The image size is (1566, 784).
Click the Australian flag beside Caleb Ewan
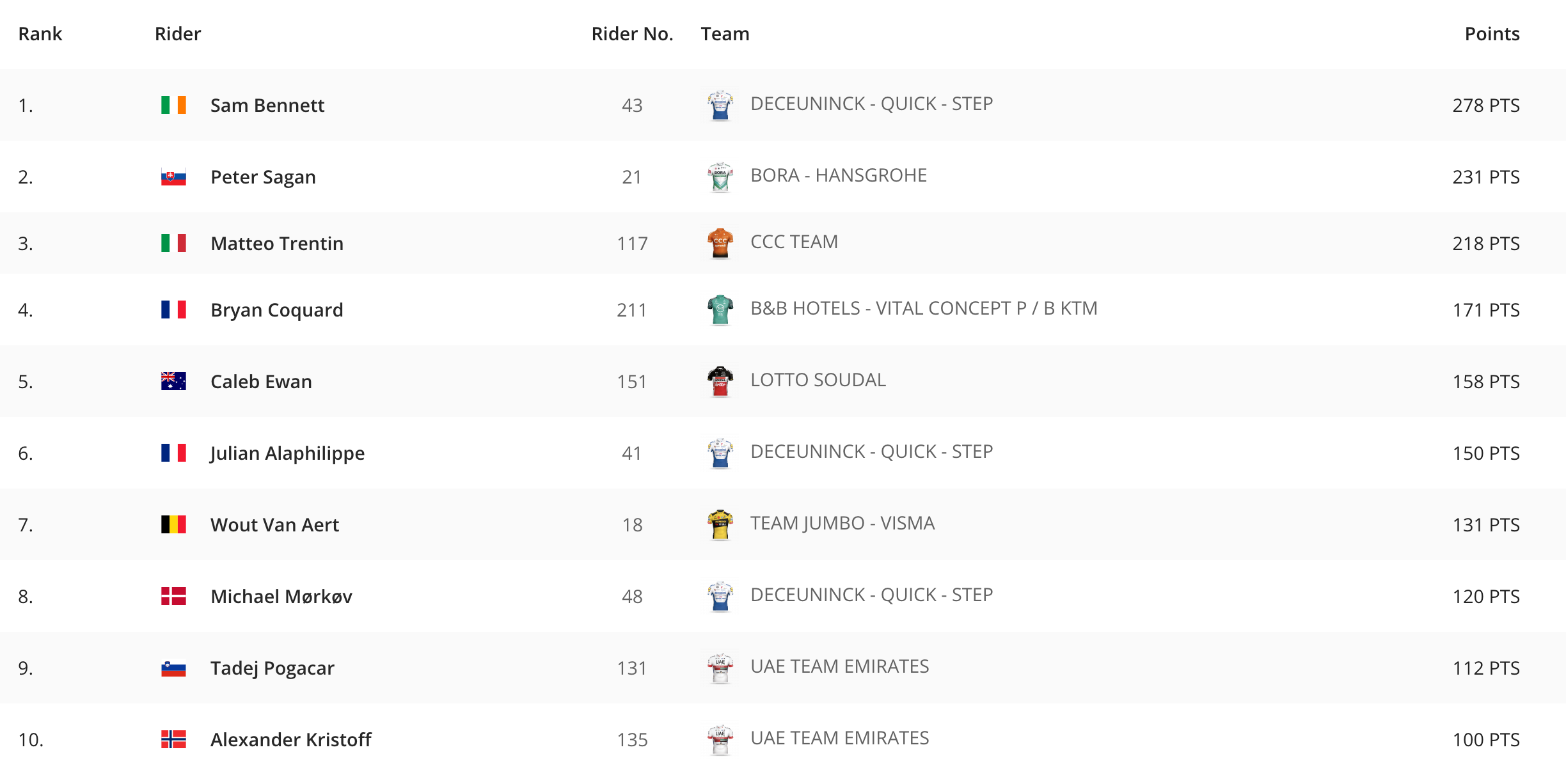(173, 381)
